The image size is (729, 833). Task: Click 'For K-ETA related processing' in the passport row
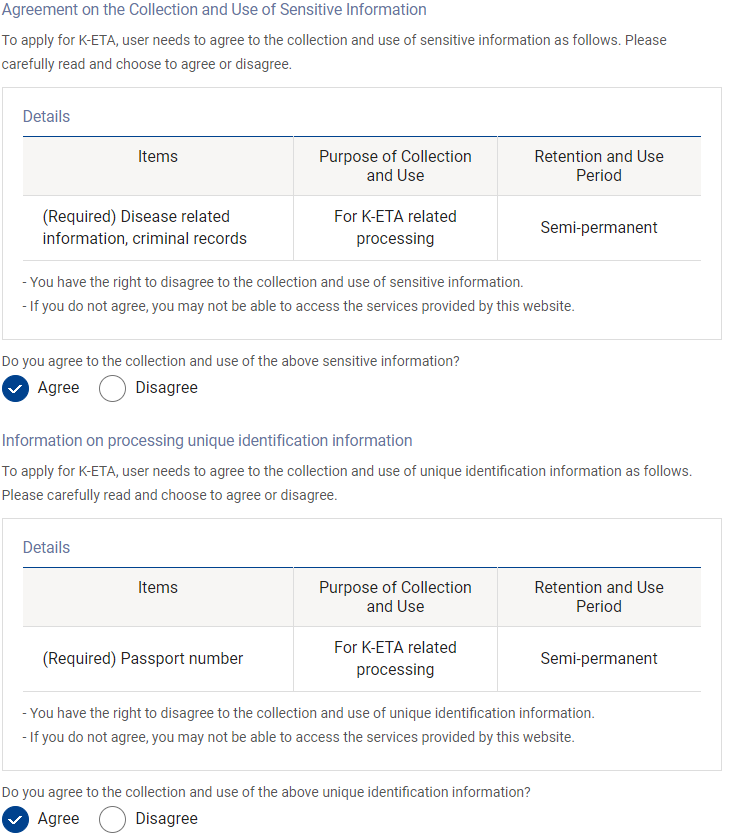(x=395, y=659)
